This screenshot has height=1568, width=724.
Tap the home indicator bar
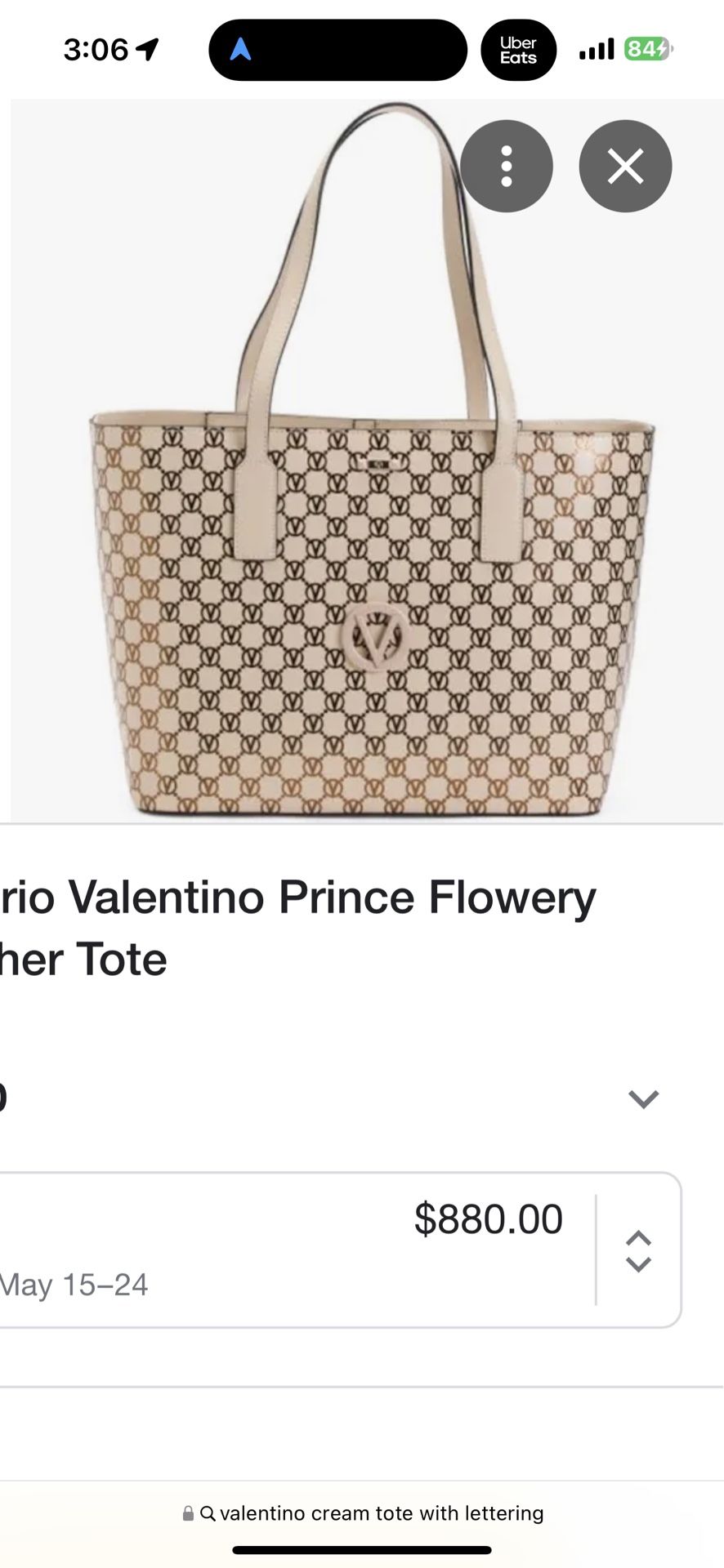[x=361, y=1550]
